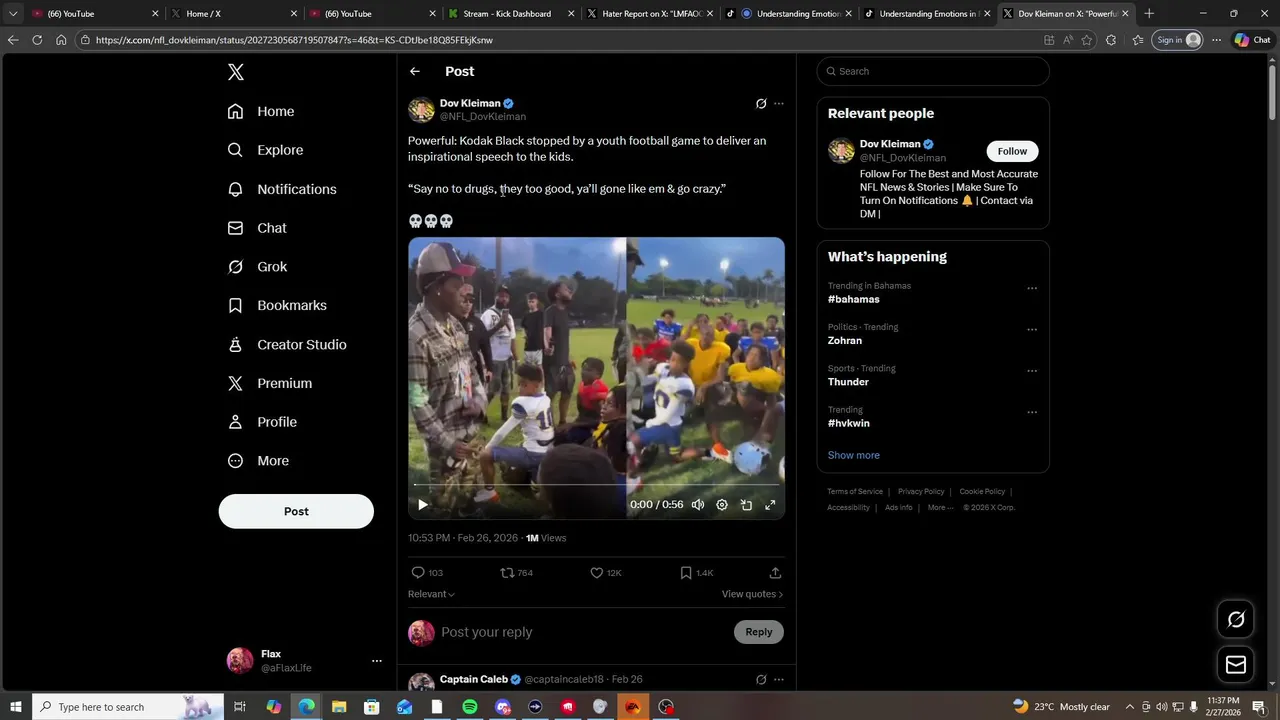Open Terms of Service link

[x=855, y=491]
